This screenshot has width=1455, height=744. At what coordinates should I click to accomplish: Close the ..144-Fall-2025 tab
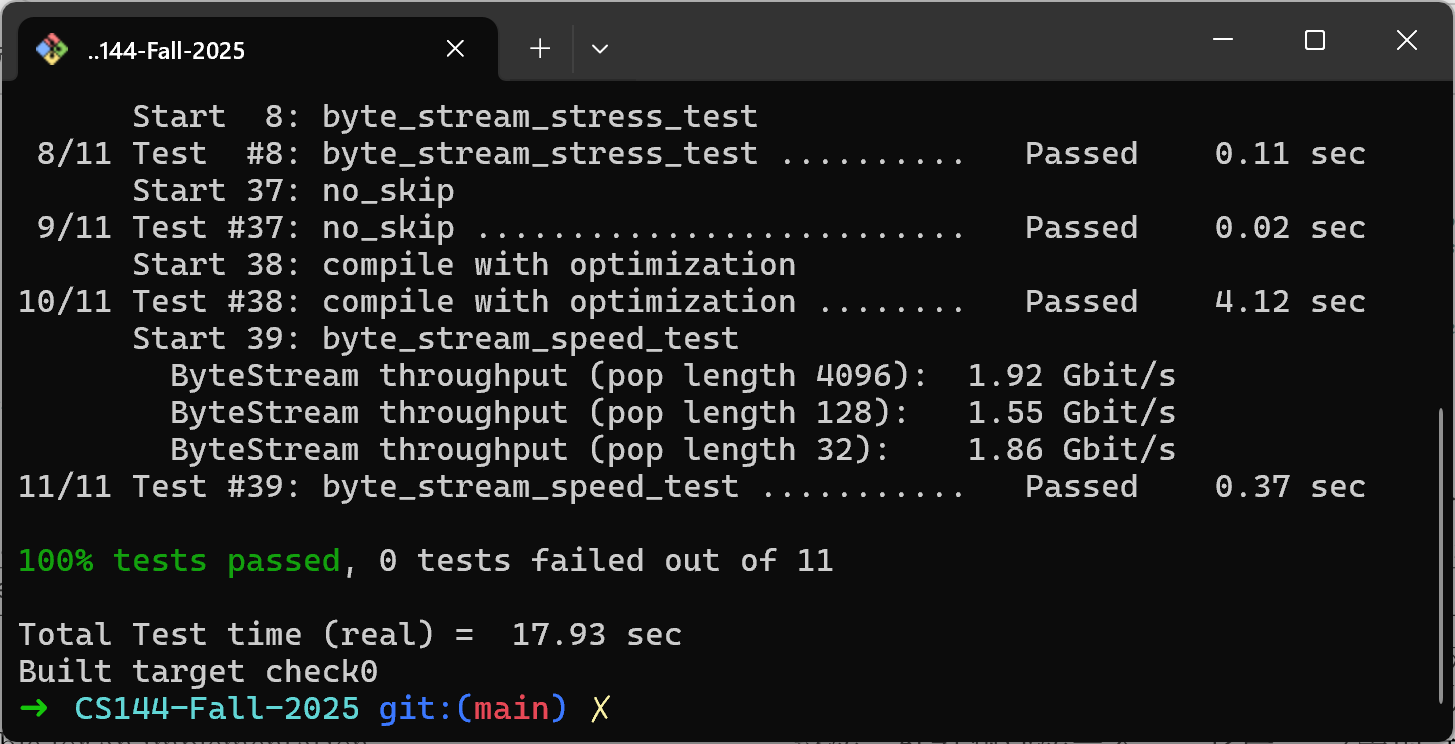click(455, 48)
